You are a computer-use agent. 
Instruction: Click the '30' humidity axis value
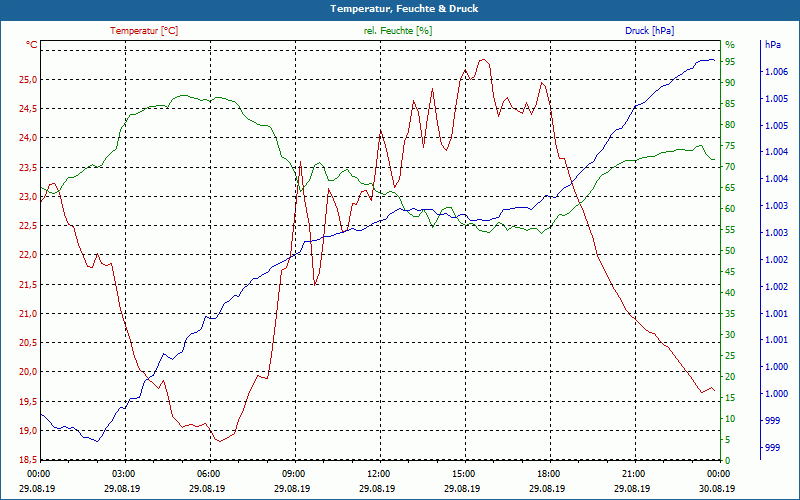(x=730, y=335)
